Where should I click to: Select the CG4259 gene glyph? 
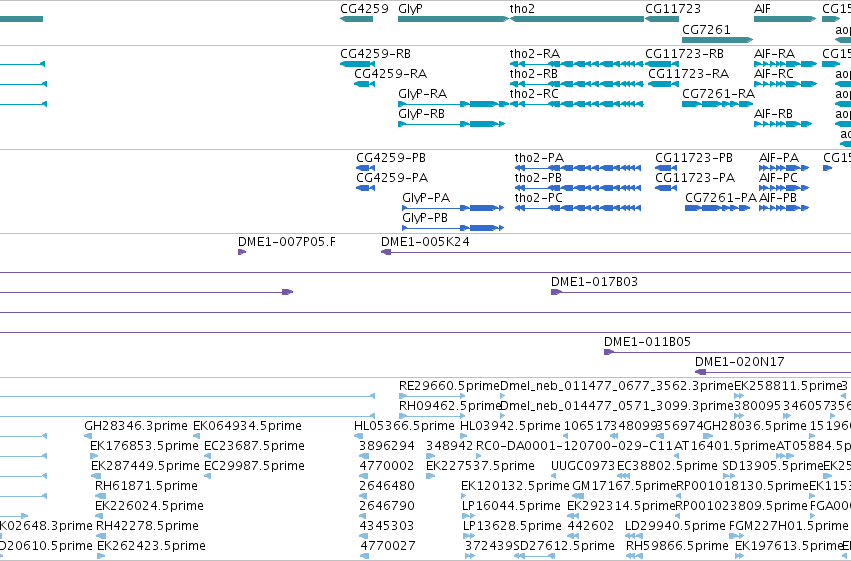[x=357, y=19]
